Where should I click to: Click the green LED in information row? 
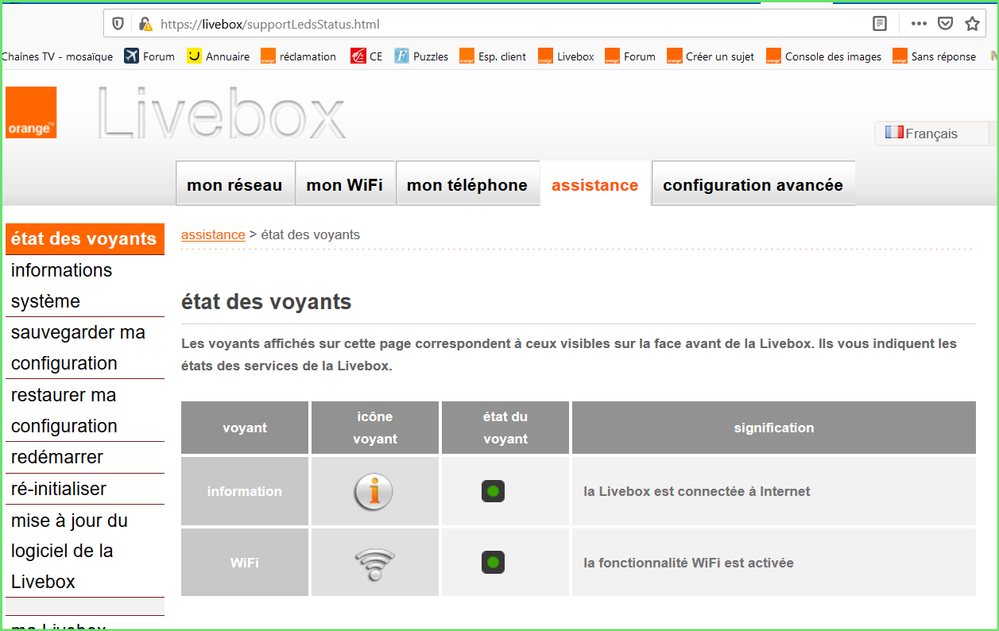pos(493,491)
